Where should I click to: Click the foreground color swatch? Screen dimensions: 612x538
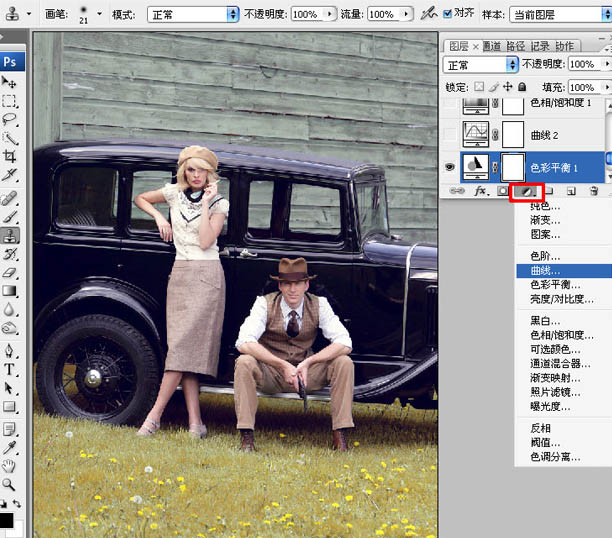[6, 520]
